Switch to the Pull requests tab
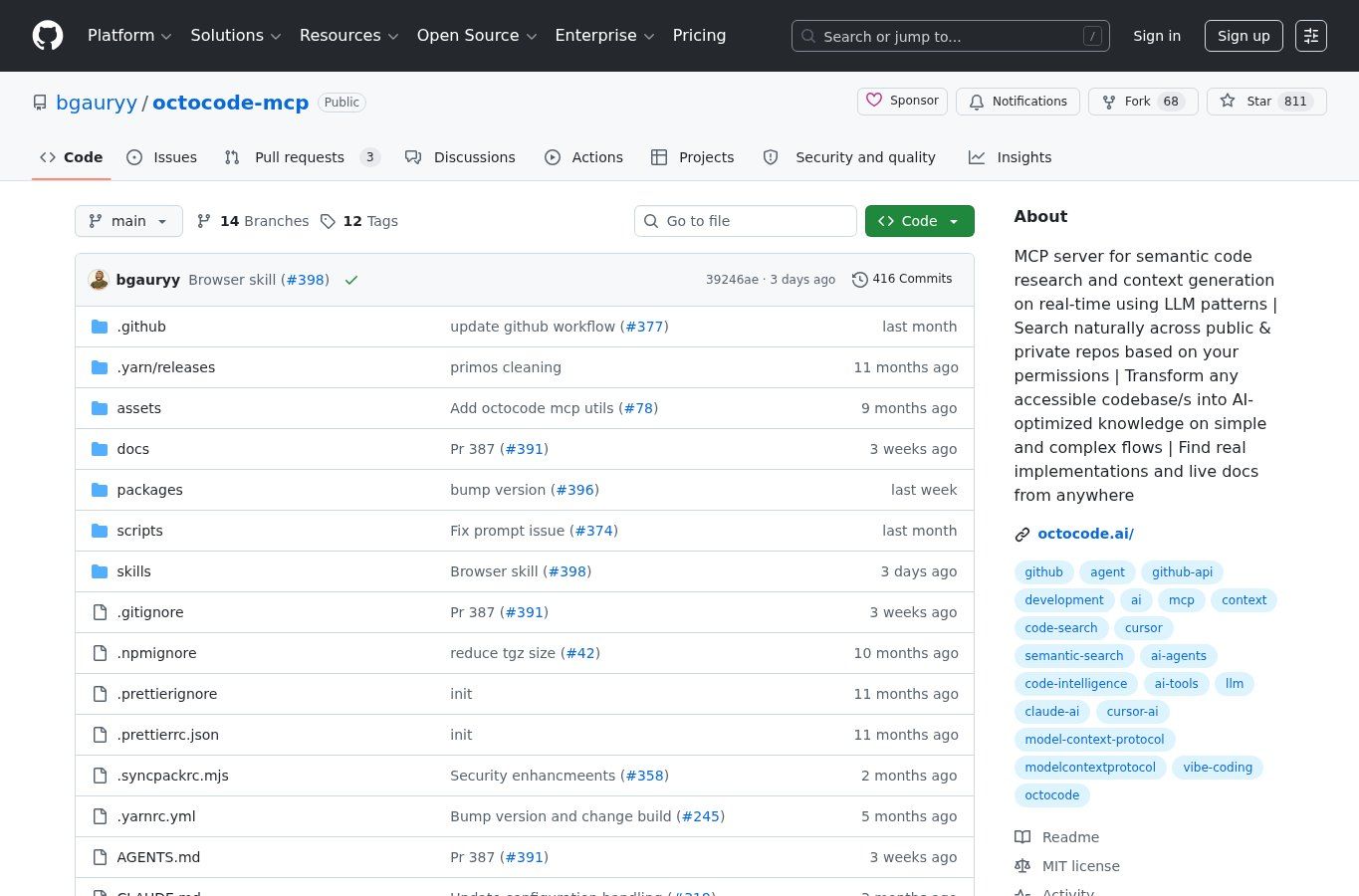1359x896 pixels. pos(302,157)
